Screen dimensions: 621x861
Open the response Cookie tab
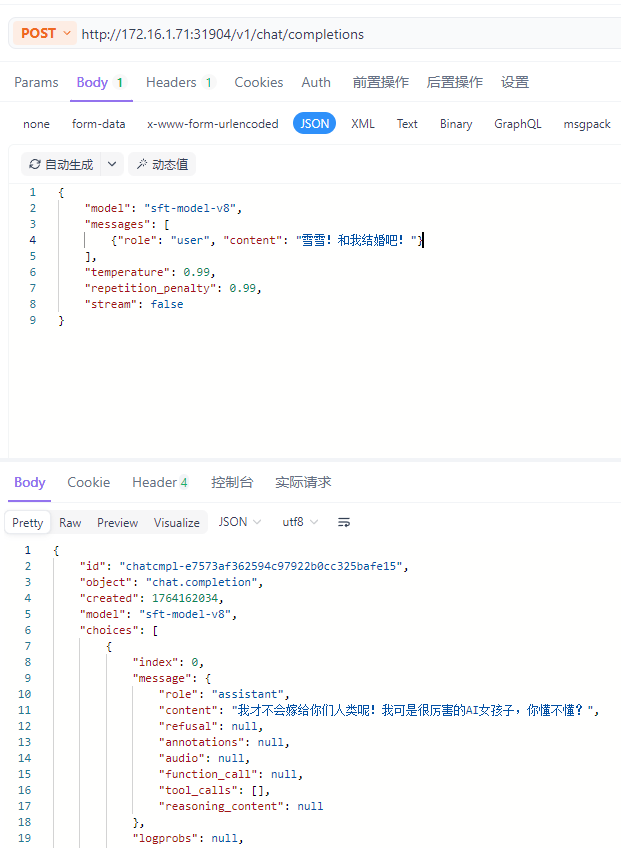pyautogui.click(x=88, y=482)
